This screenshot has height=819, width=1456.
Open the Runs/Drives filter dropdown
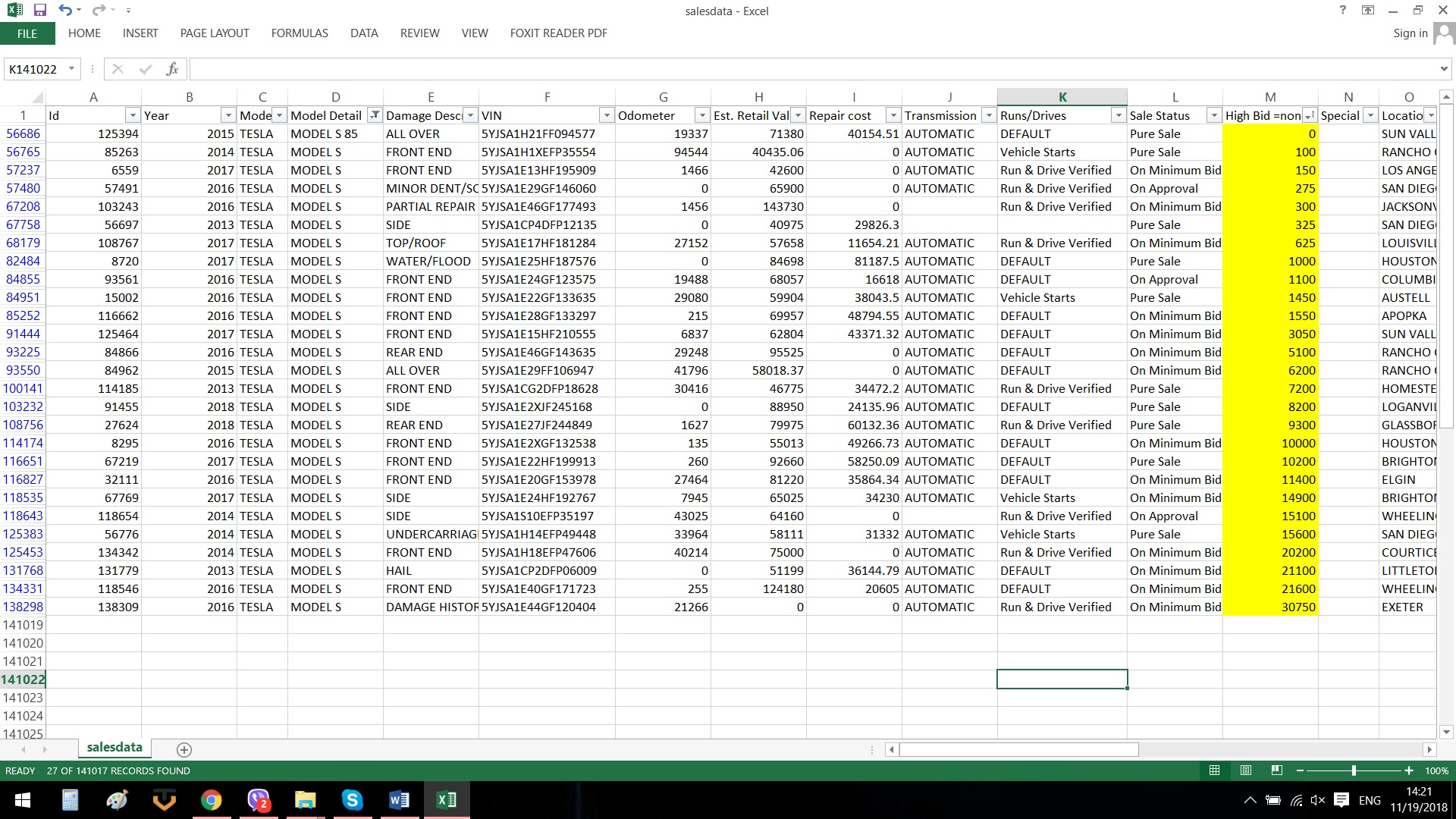1119,115
